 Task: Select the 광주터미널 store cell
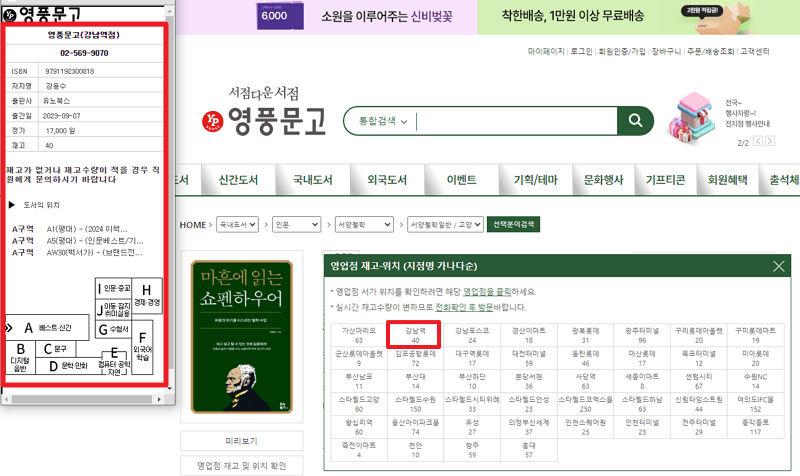(x=642, y=335)
